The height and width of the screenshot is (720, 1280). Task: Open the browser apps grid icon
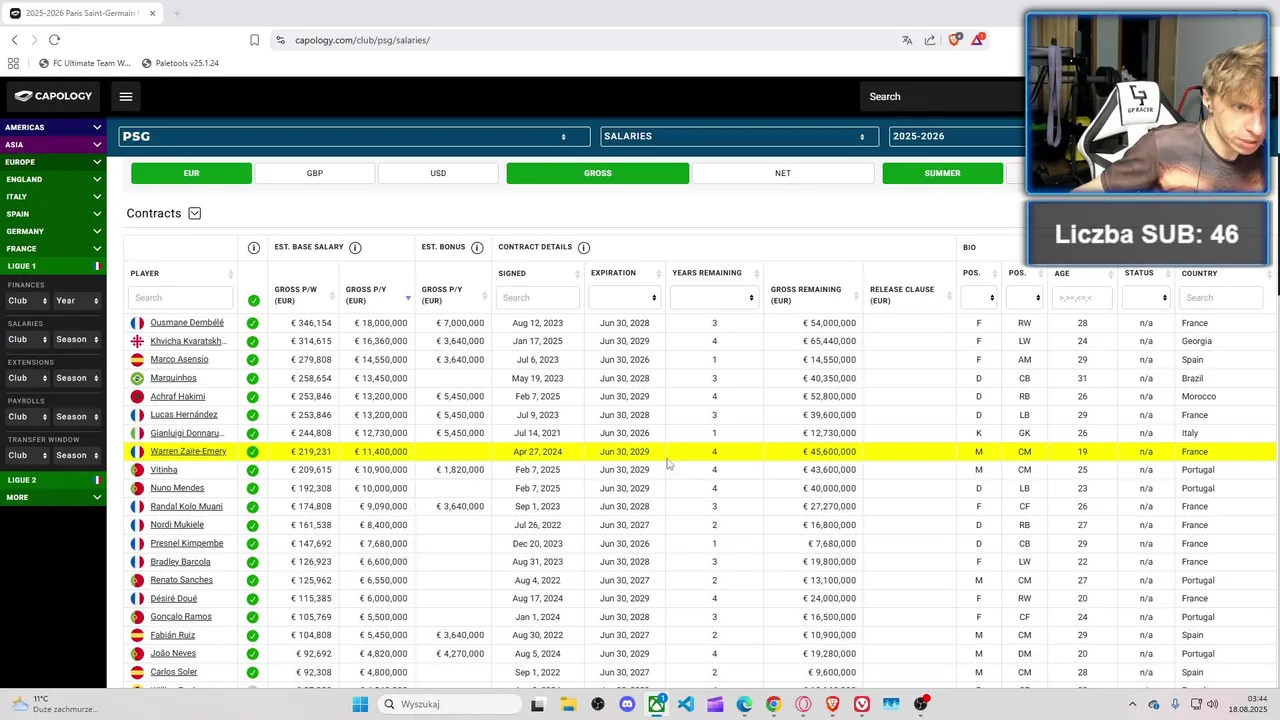click(x=13, y=63)
